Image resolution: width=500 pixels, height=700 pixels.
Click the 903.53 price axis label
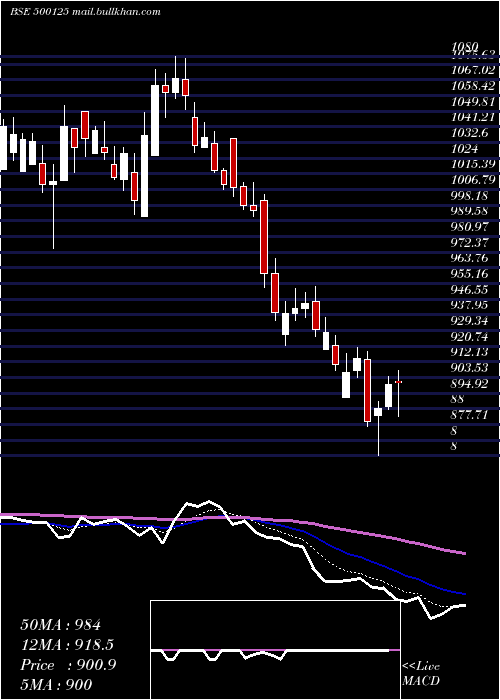click(x=470, y=367)
